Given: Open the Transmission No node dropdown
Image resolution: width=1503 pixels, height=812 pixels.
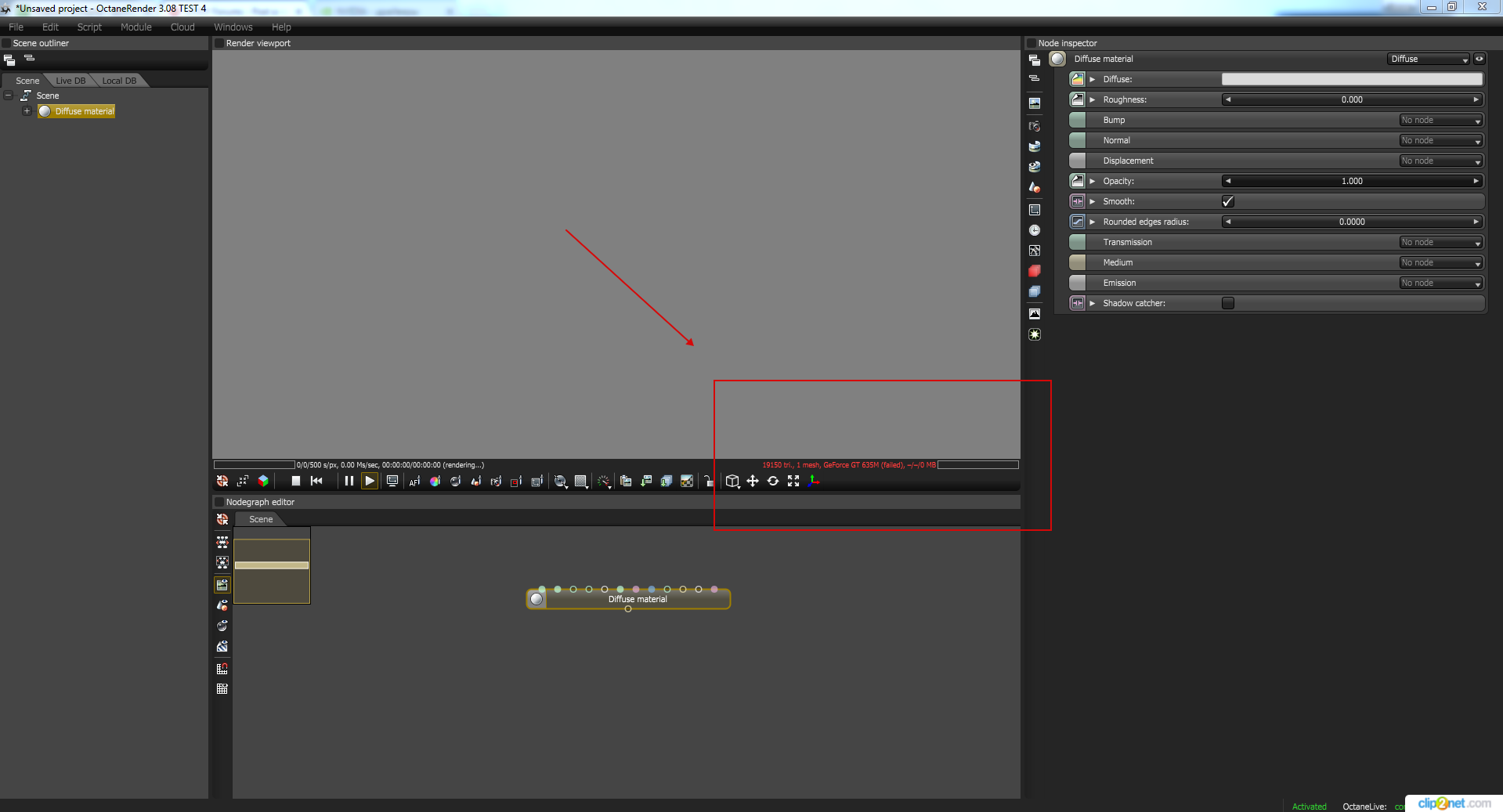Looking at the screenshot, I should [1440, 242].
